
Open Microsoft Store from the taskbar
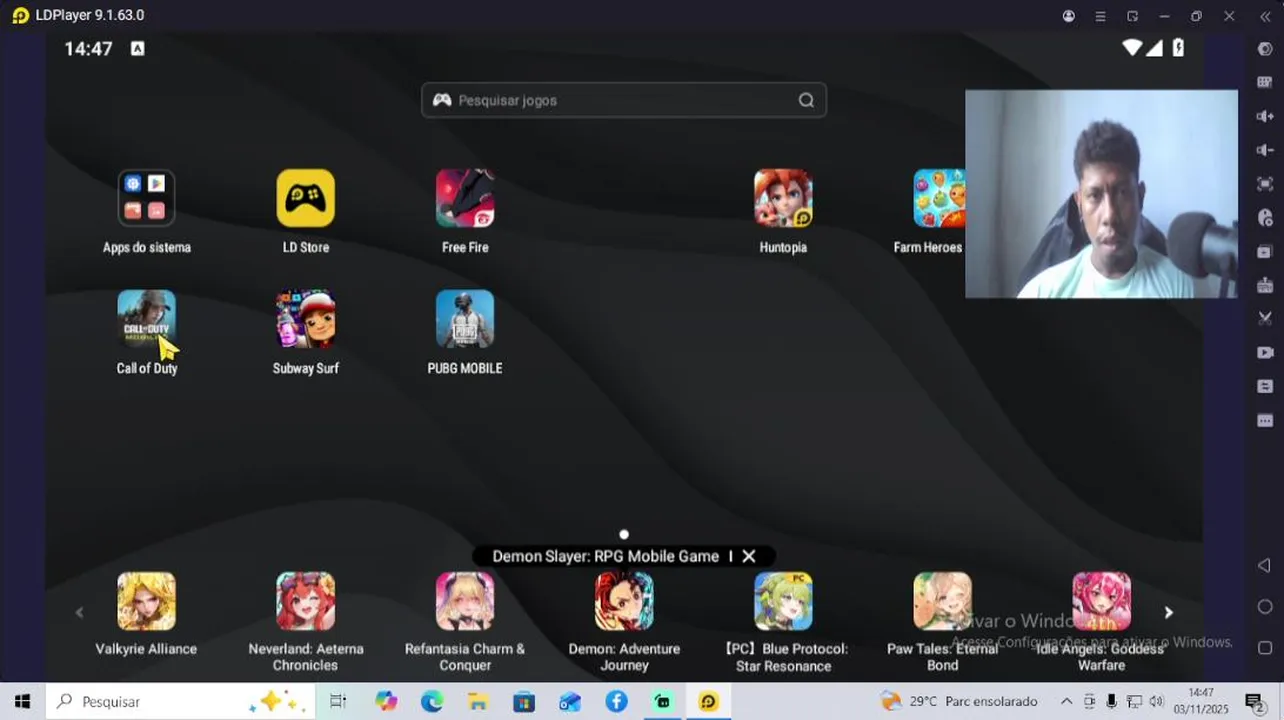click(x=524, y=701)
